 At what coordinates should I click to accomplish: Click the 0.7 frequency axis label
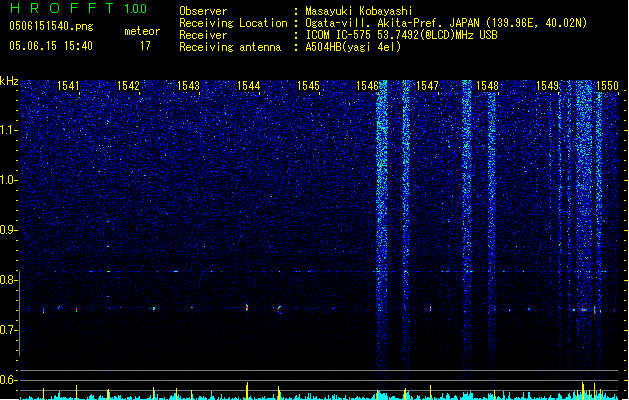click(8, 330)
